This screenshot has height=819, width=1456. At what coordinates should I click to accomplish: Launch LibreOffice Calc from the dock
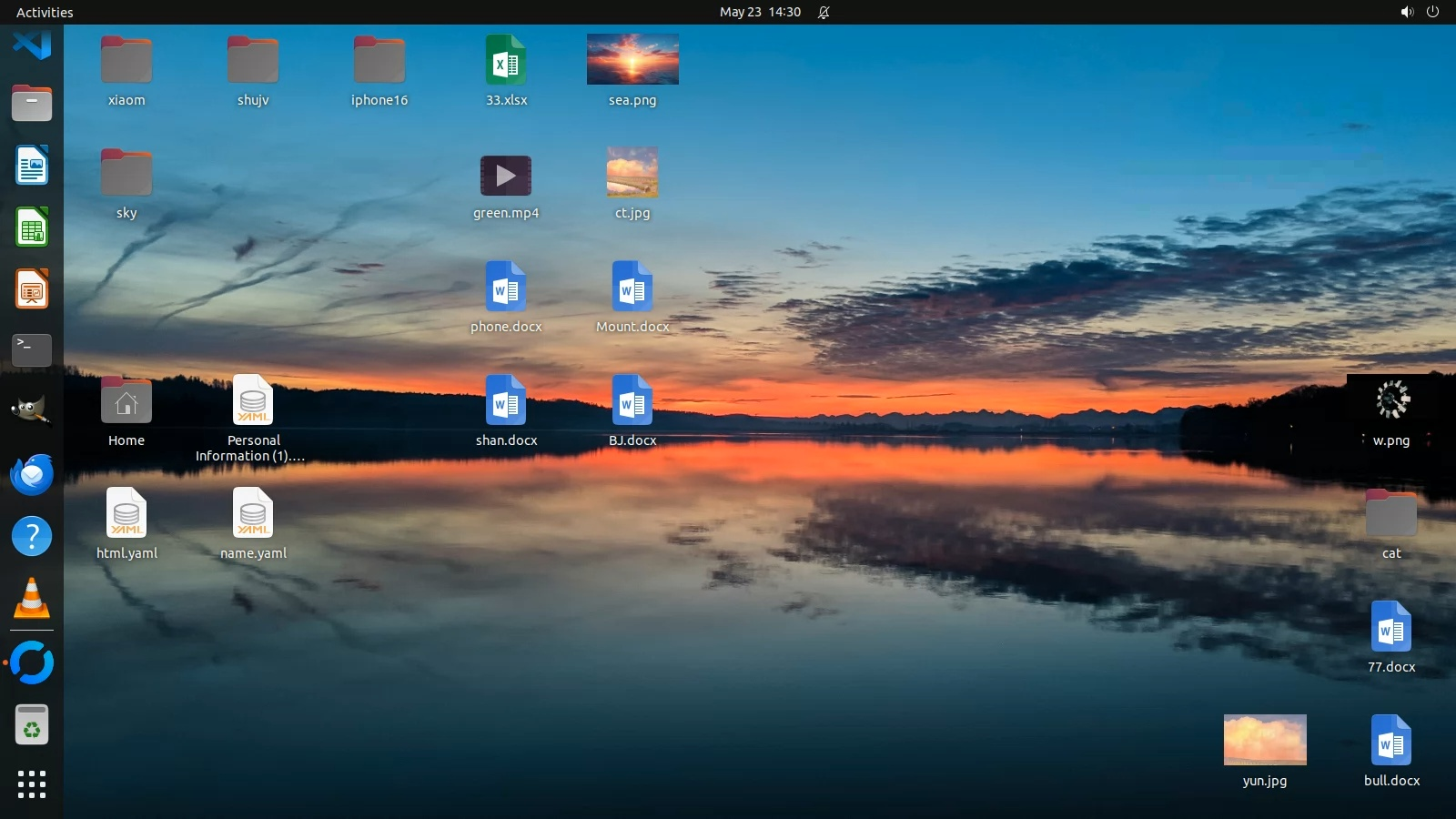pos(32,227)
